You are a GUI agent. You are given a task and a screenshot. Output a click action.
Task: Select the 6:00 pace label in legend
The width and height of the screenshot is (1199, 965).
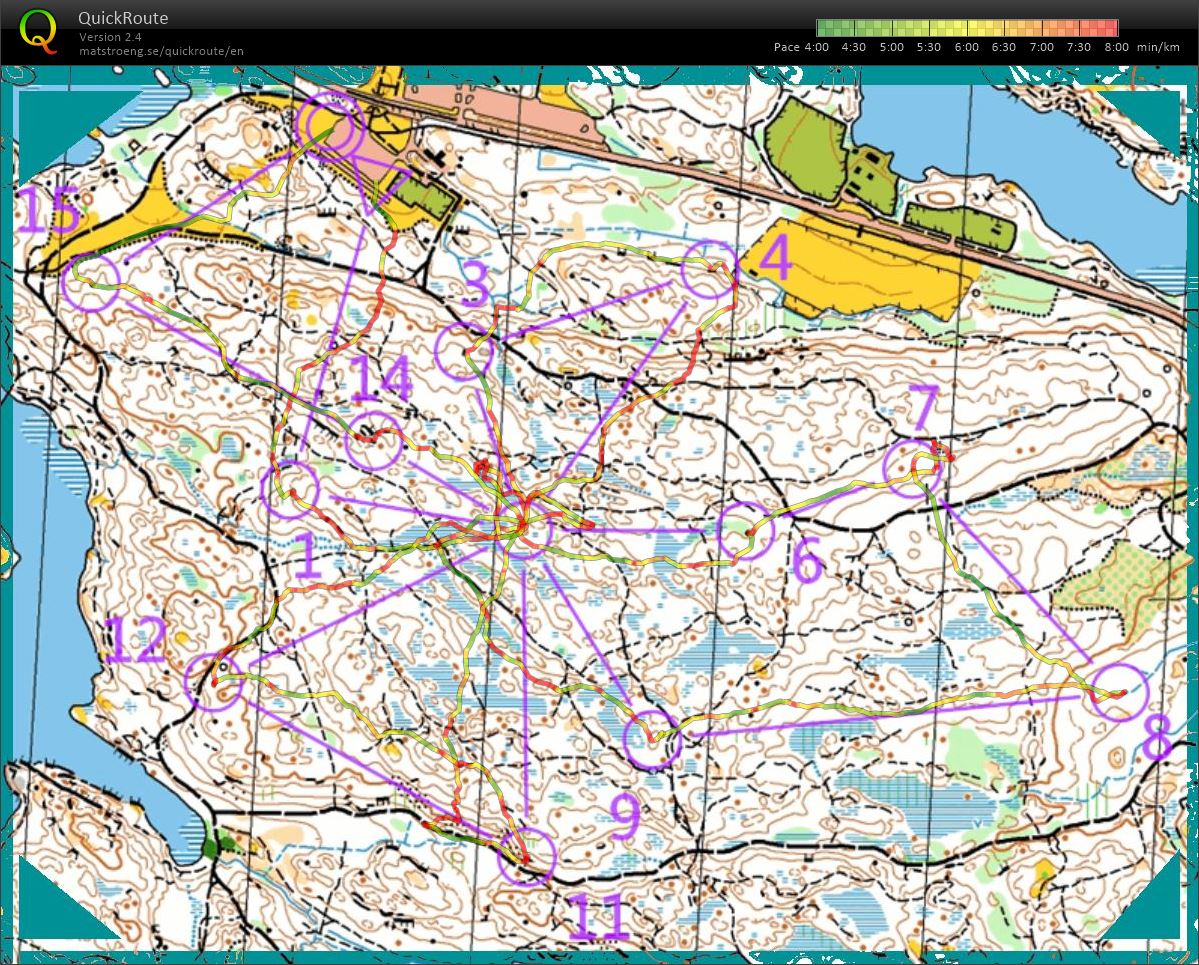pos(966,47)
